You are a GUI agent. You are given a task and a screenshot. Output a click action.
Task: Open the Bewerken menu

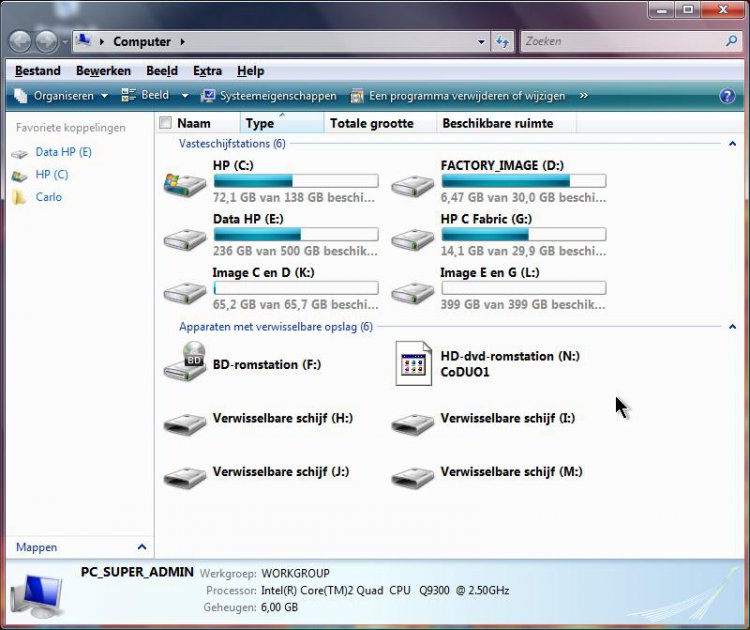(x=103, y=71)
